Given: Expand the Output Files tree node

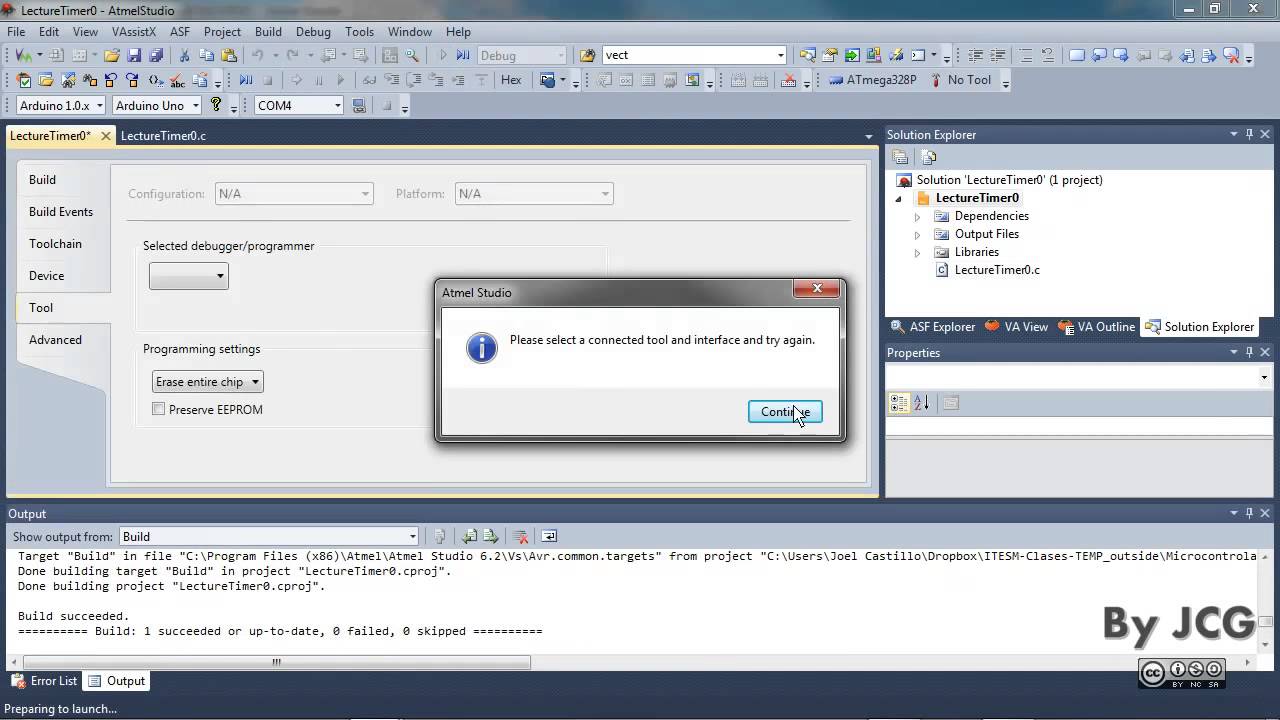Looking at the screenshot, I should [x=917, y=234].
